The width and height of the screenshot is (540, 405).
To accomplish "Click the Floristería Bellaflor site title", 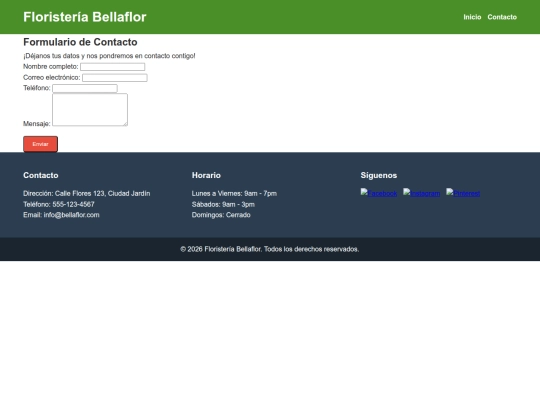I will tap(85, 17).
